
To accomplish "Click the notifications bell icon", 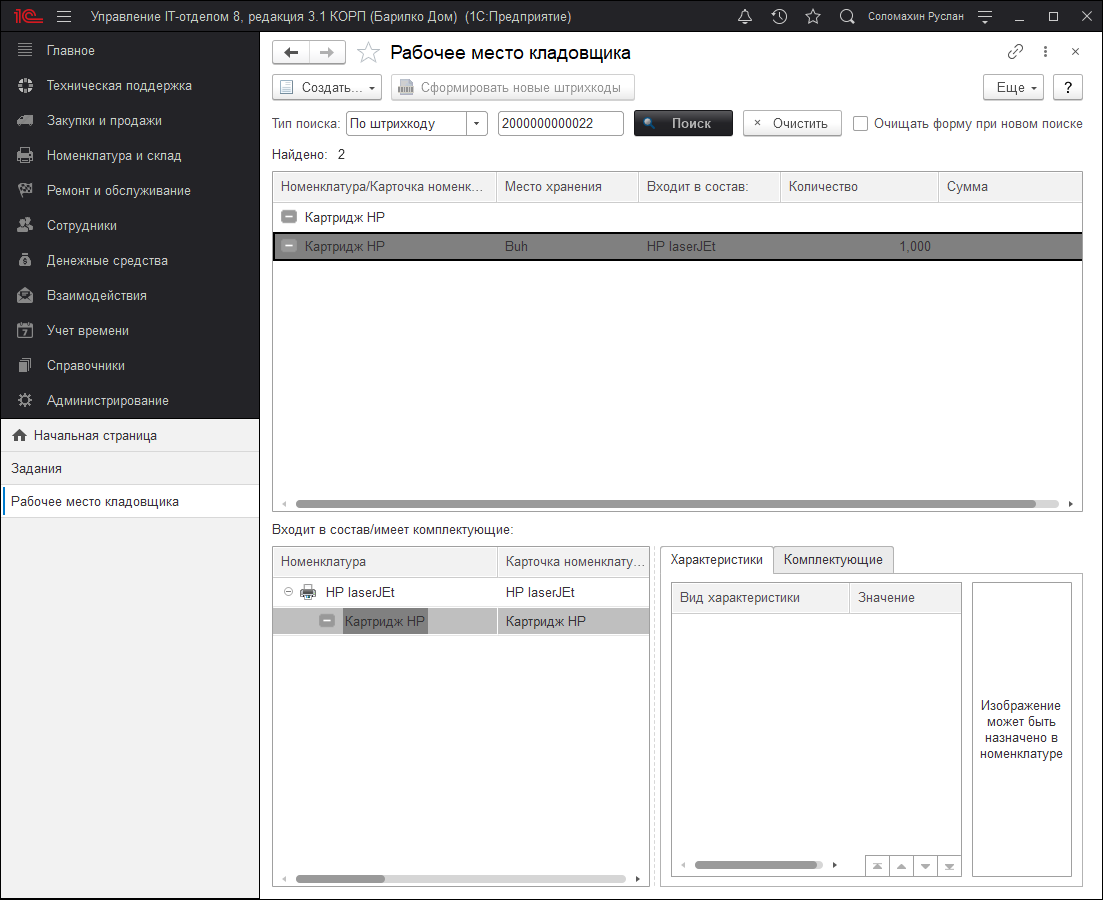I will [744, 17].
